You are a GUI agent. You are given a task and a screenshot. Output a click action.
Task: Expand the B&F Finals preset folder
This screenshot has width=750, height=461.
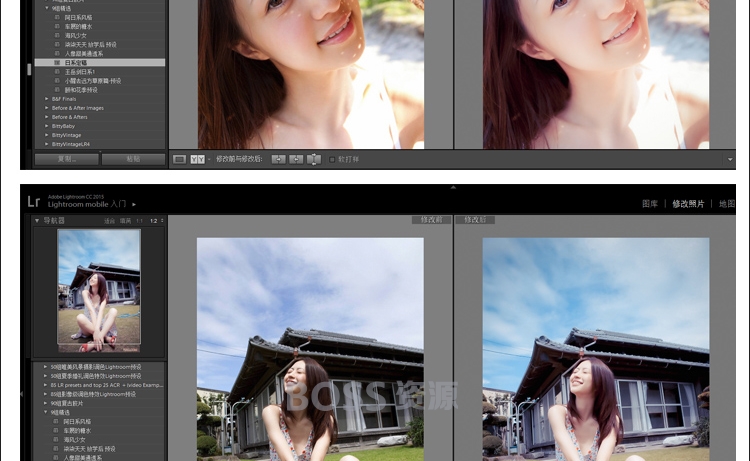click(x=47, y=99)
